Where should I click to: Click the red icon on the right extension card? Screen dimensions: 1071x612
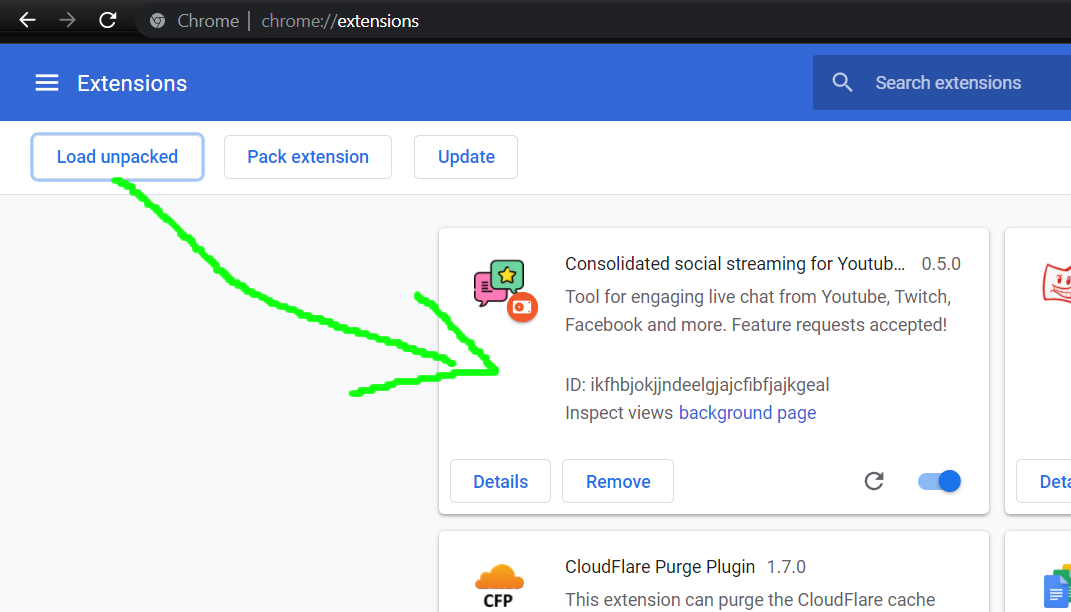click(x=1056, y=285)
